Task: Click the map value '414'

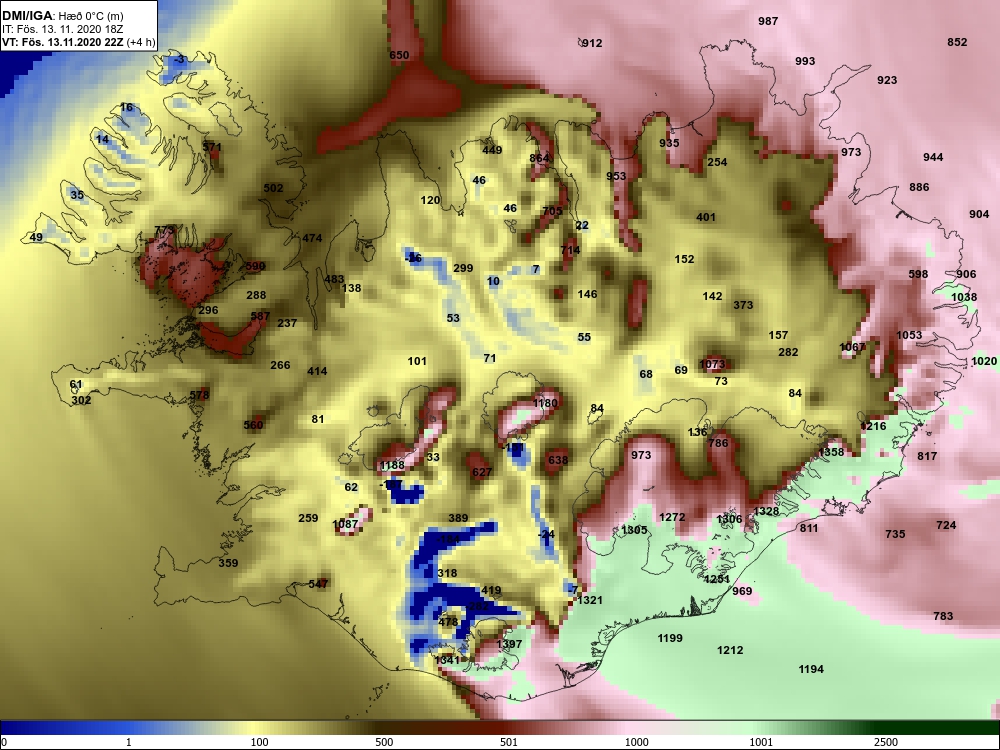Action: [x=317, y=371]
